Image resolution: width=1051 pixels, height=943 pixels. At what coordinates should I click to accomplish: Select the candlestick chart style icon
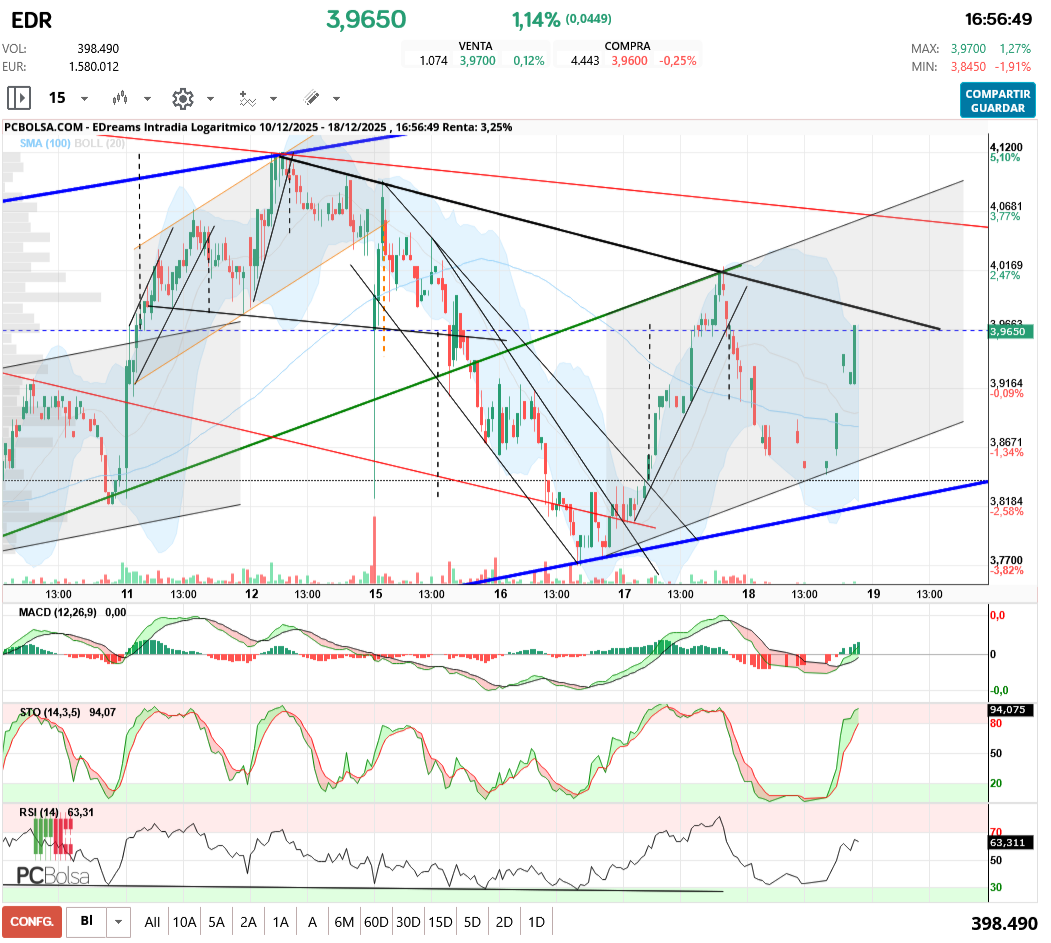click(x=120, y=98)
